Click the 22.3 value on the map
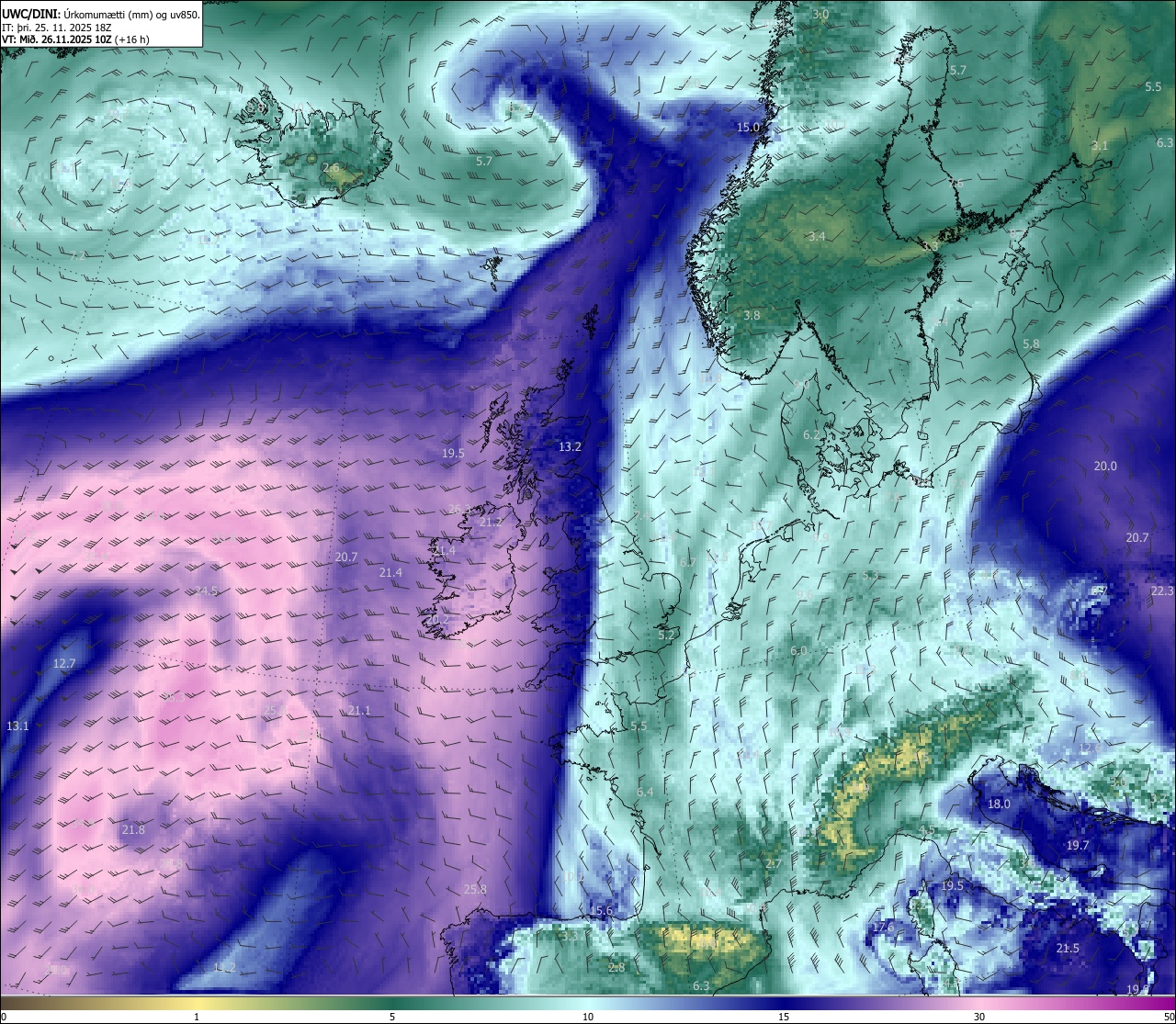 [1162, 591]
